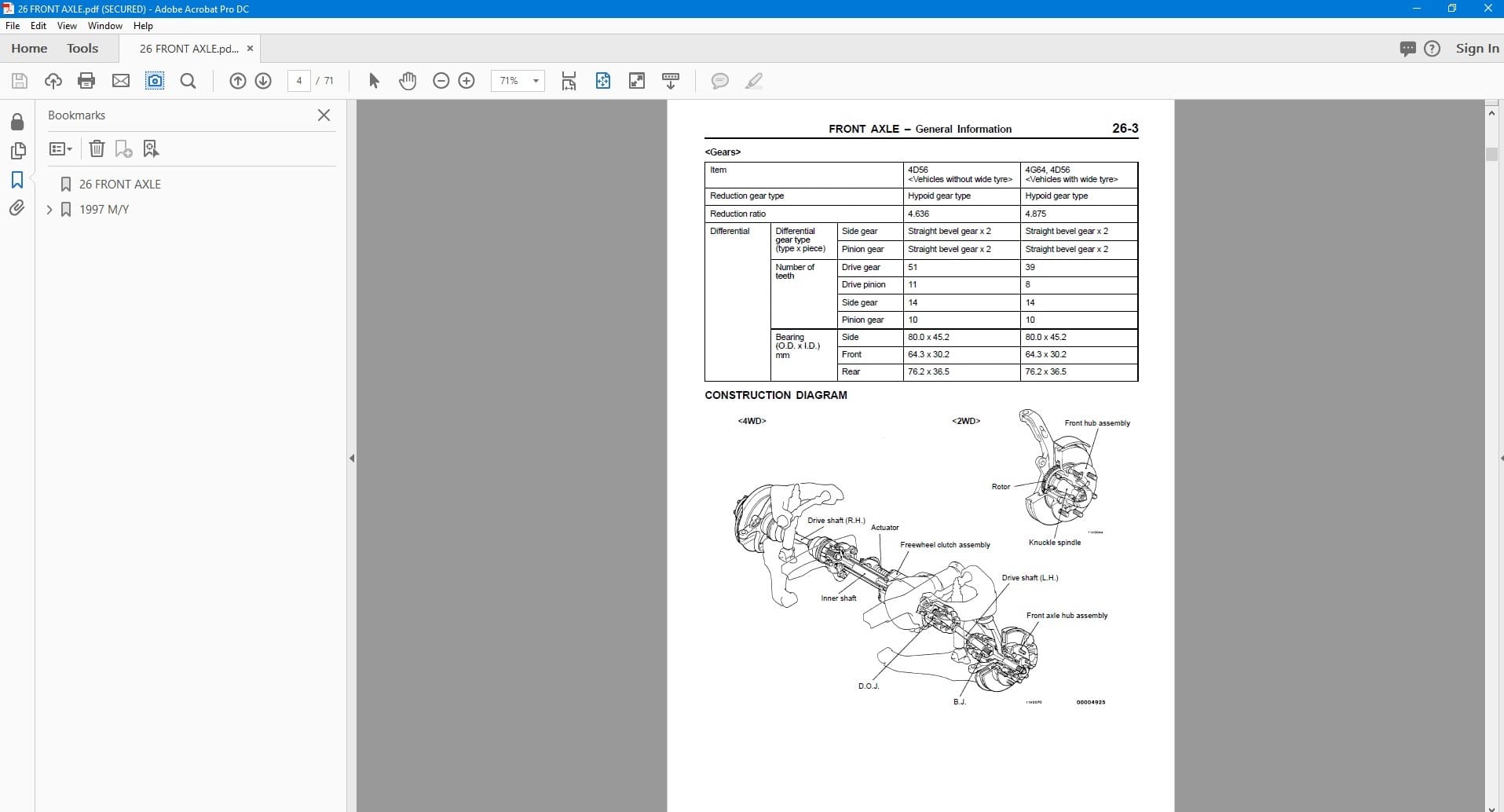Click the Sign In link

point(1477,49)
